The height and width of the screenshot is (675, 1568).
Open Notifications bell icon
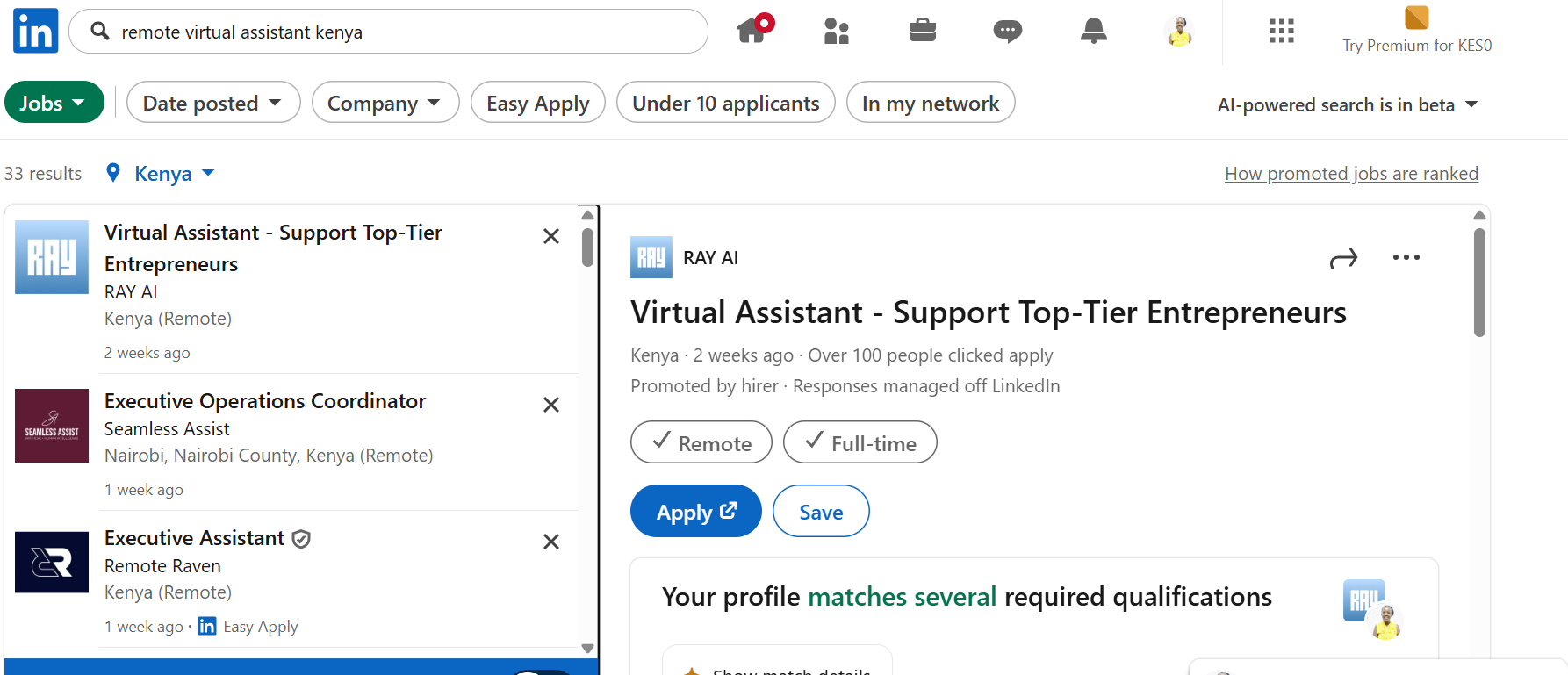click(x=1093, y=32)
